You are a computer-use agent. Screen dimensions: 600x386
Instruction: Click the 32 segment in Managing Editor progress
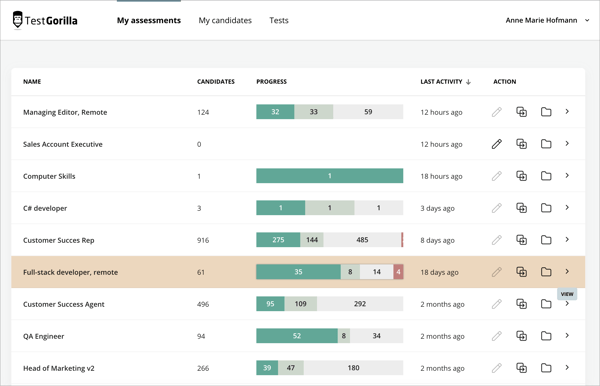click(x=275, y=112)
